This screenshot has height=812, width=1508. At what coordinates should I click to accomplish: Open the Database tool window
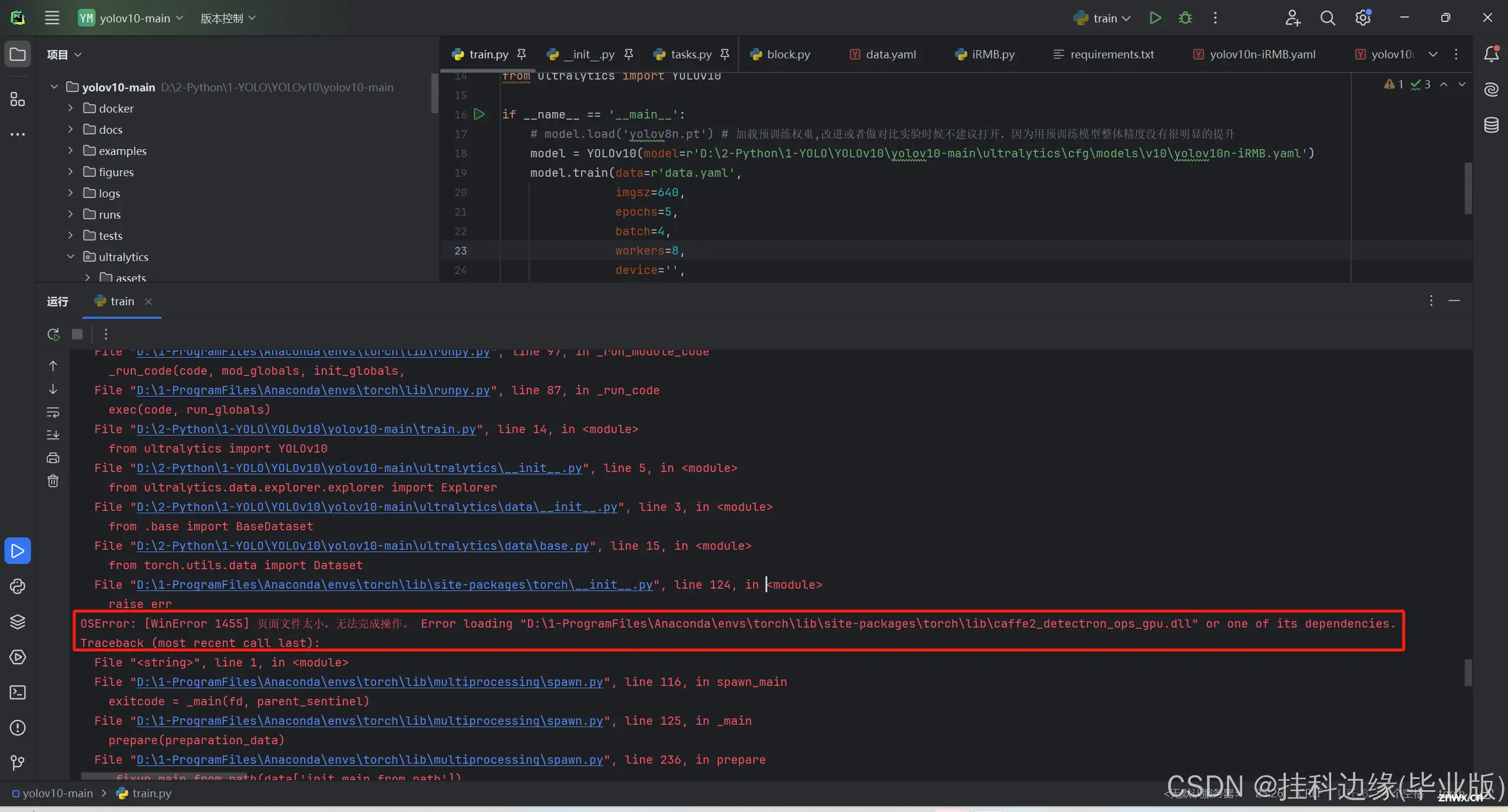coord(1491,125)
